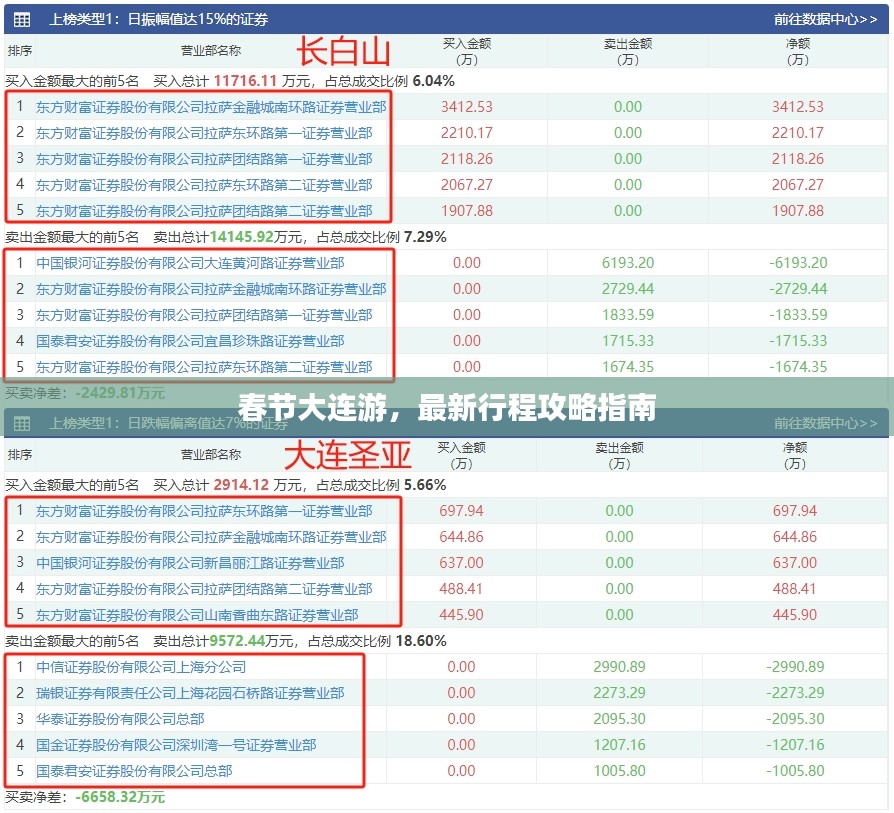Image resolution: width=894 pixels, height=813 pixels.
Task: Open 中信证券股份有限公司上海分公司 link
Action: (141, 667)
